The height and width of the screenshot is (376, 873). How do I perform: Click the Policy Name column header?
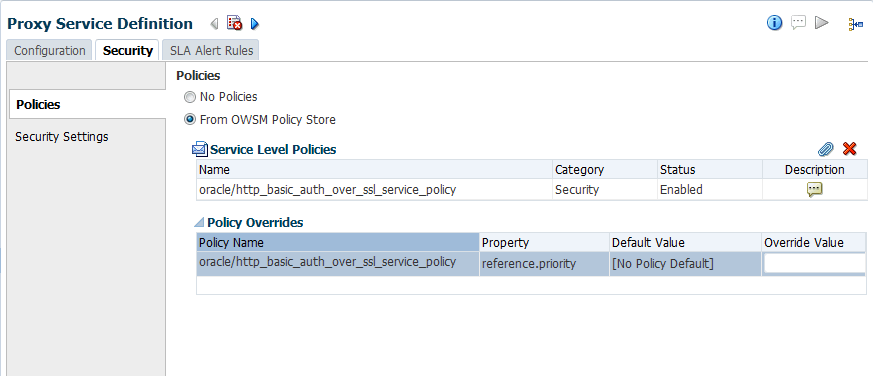click(x=338, y=242)
